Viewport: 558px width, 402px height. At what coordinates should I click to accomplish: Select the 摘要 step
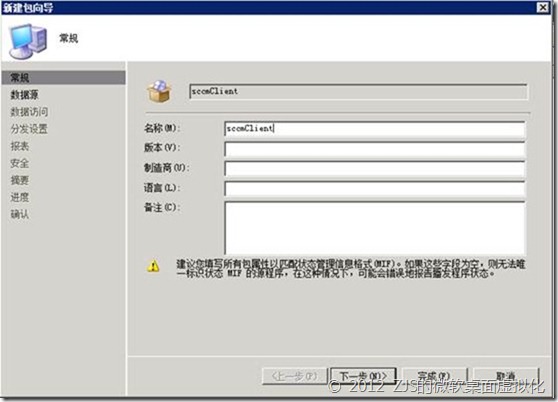coord(20,180)
